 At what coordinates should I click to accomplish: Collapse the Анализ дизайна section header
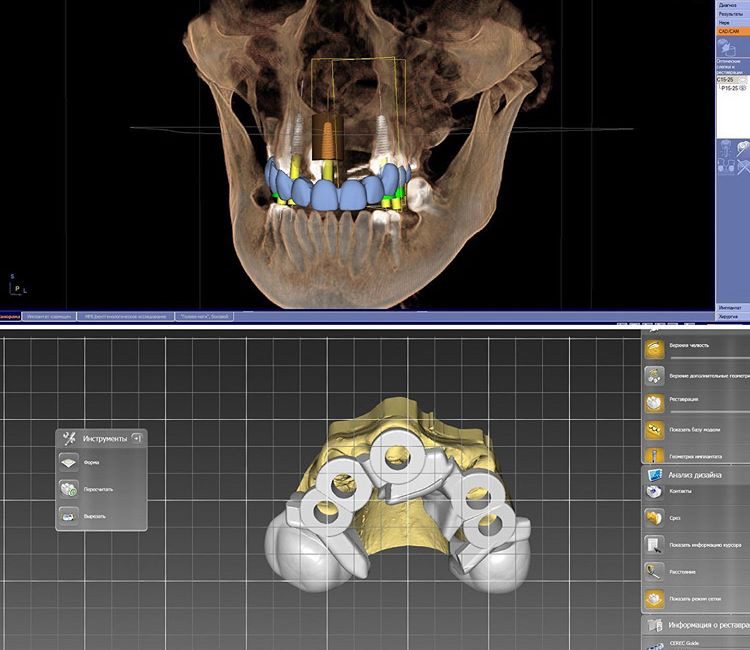click(x=695, y=475)
